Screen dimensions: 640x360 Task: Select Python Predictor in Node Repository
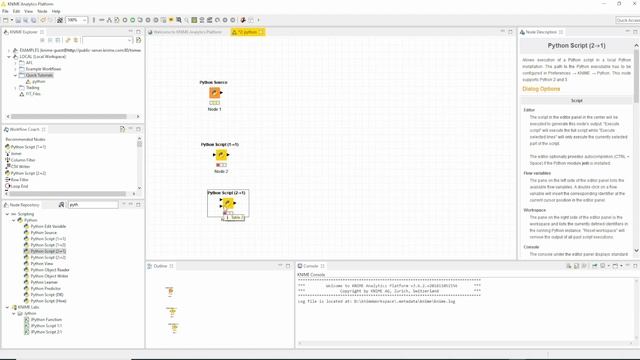(45, 289)
